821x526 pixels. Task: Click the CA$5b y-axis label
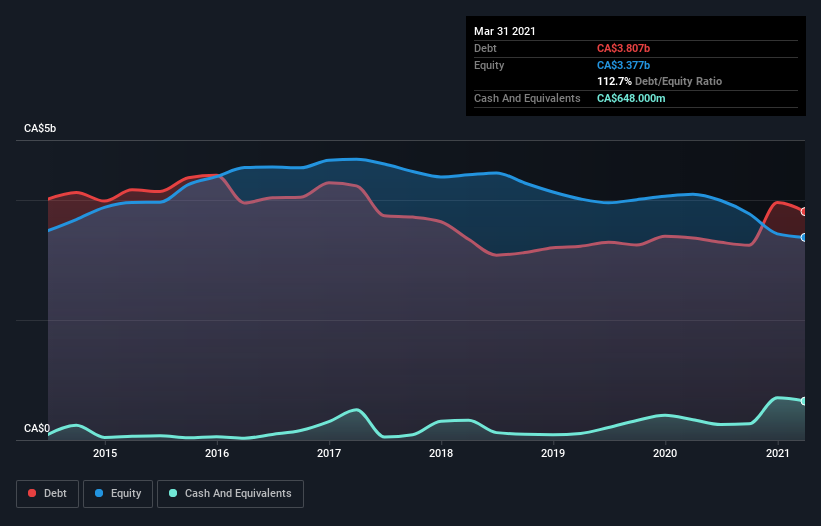(40, 128)
